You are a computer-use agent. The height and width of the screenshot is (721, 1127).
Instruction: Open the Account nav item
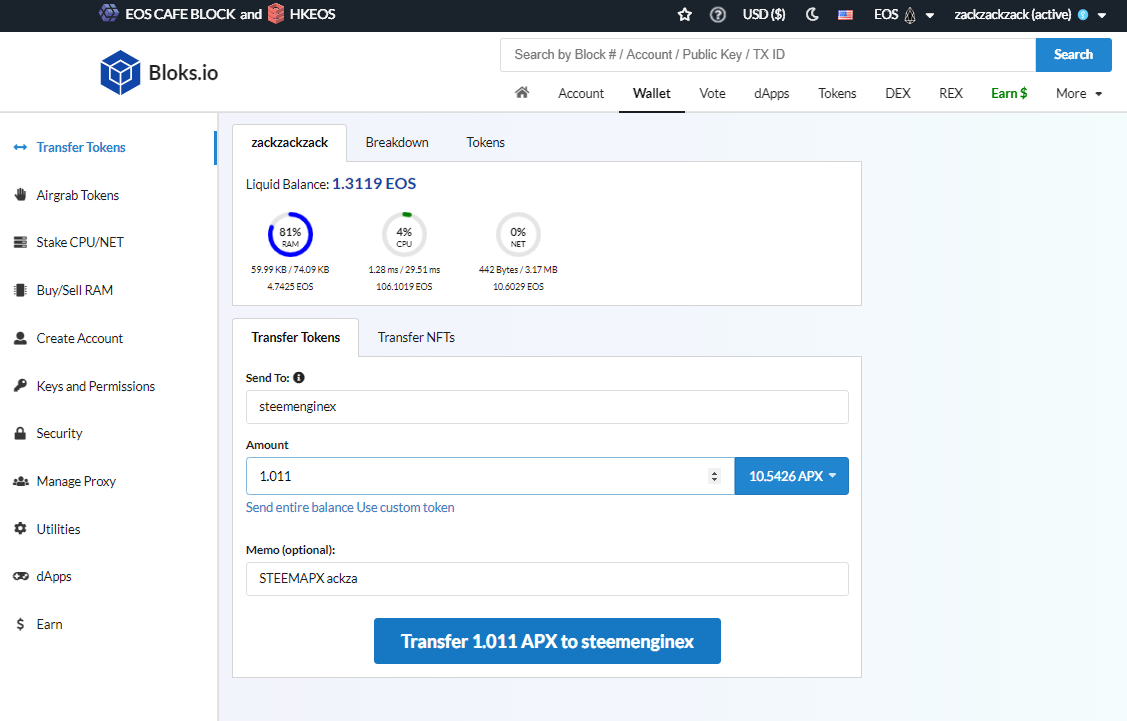click(x=581, y=93)
